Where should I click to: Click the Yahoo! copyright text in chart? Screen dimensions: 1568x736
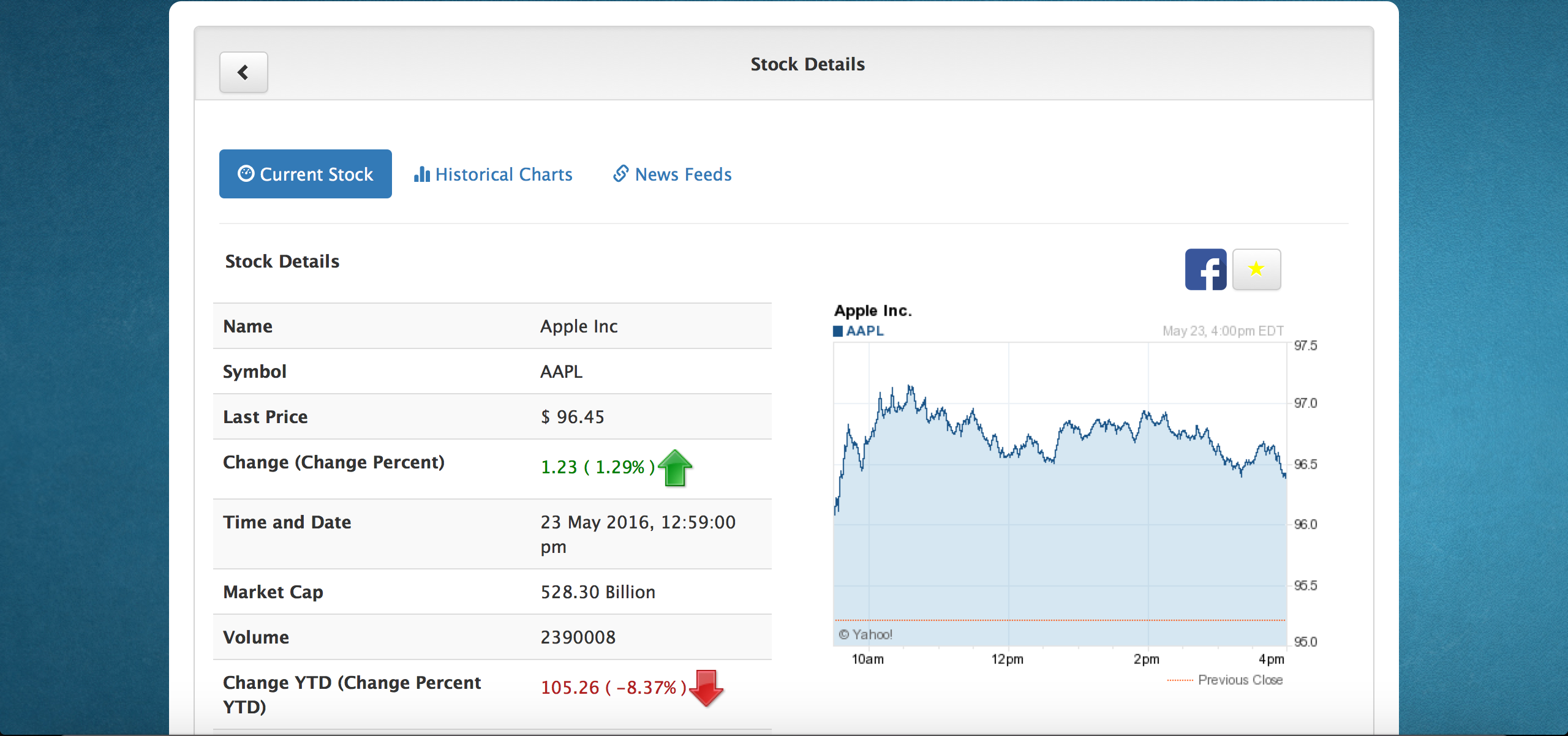coord(865,635)
